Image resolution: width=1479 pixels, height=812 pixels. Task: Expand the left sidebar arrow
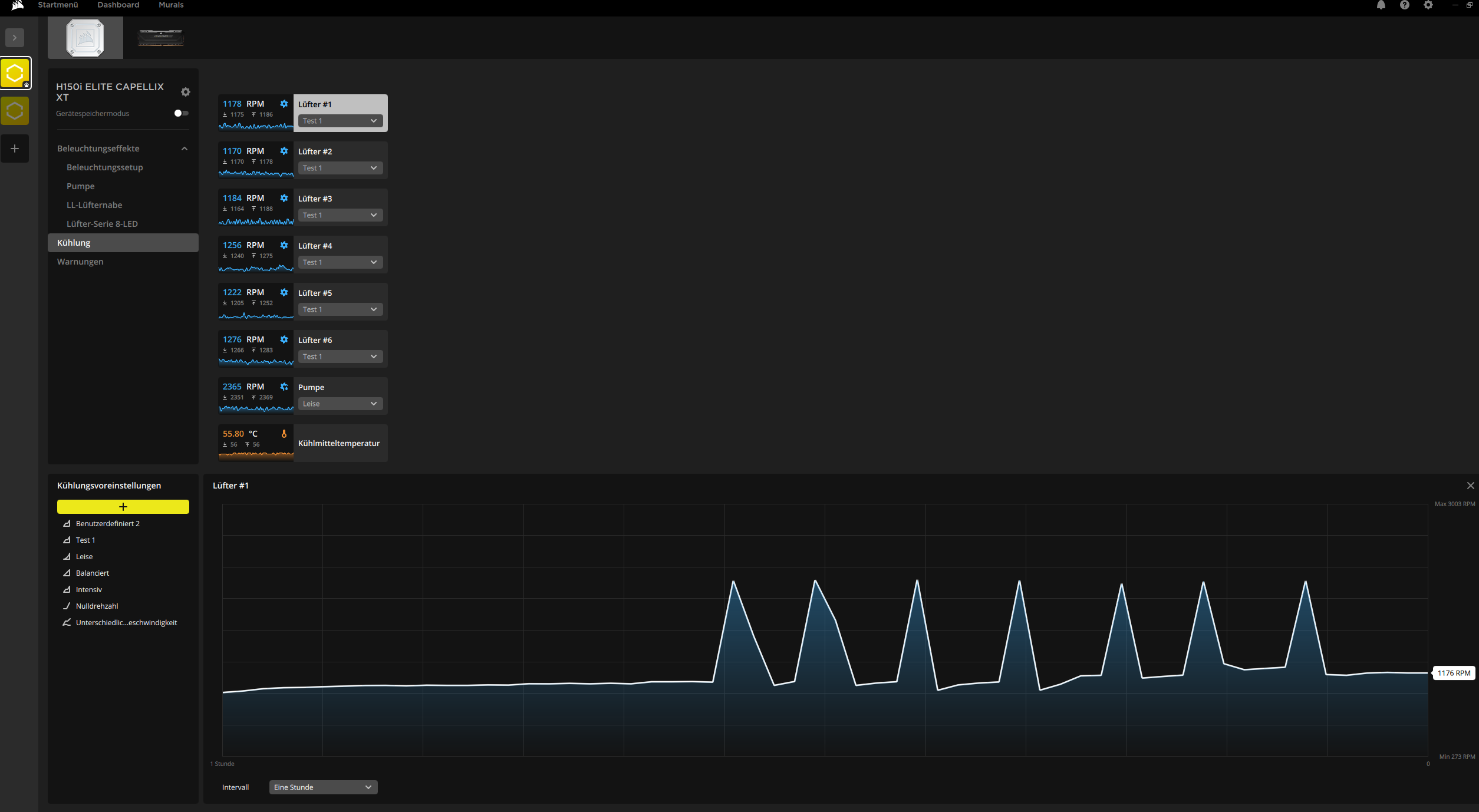coord(15,38)
